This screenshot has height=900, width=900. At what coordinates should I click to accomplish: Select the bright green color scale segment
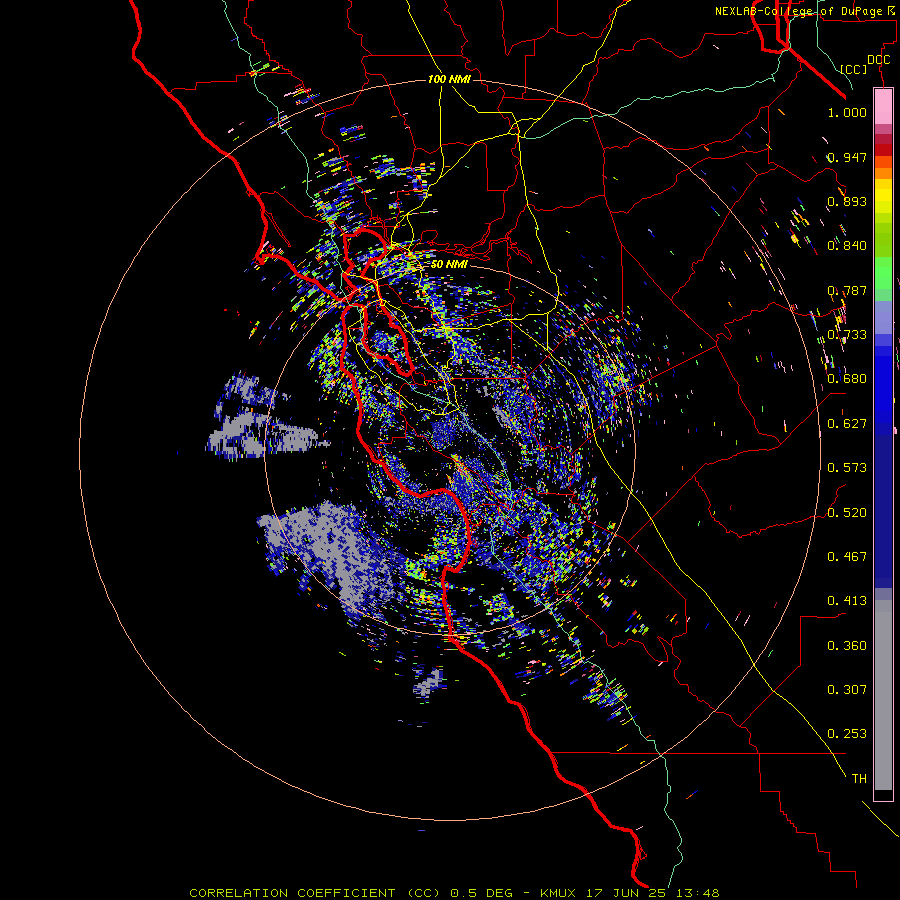883,273
